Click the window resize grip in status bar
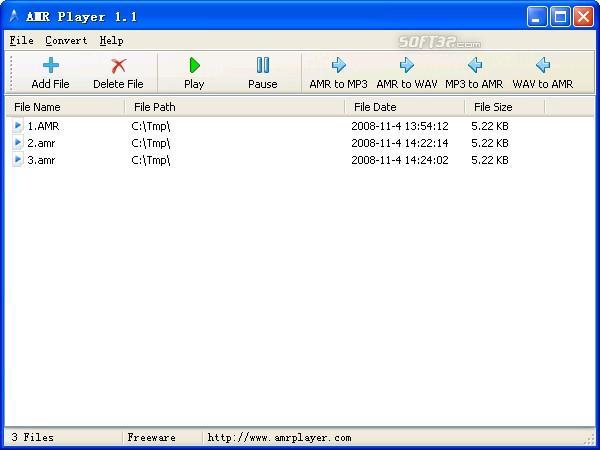This screenshot has width=600, height=450. 590,439
